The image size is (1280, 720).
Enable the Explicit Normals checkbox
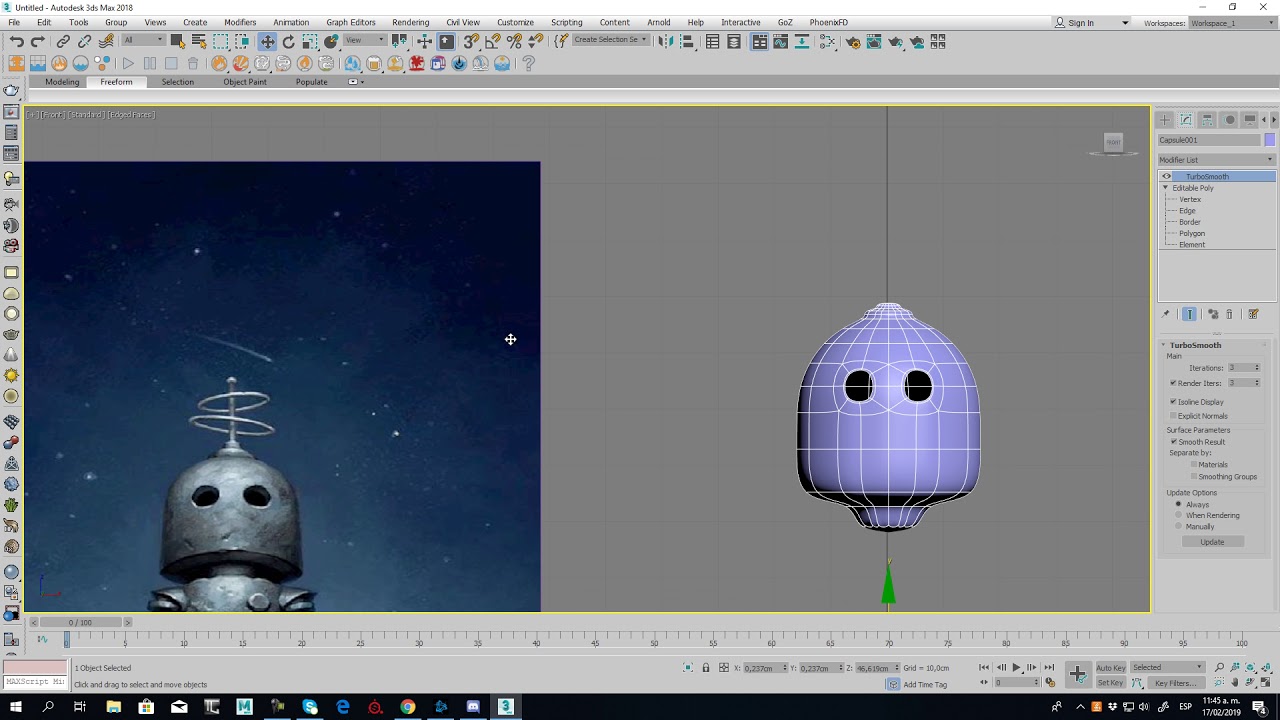pos(1173,416)
